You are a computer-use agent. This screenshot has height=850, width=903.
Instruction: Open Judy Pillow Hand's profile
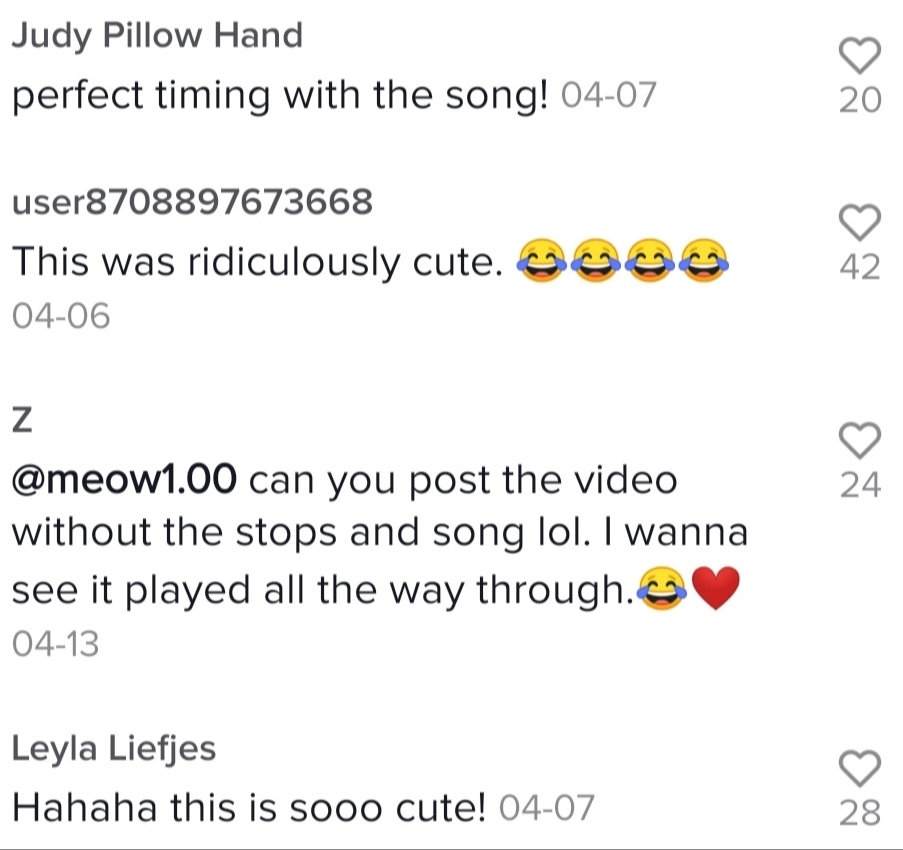(x=157, y=36)
